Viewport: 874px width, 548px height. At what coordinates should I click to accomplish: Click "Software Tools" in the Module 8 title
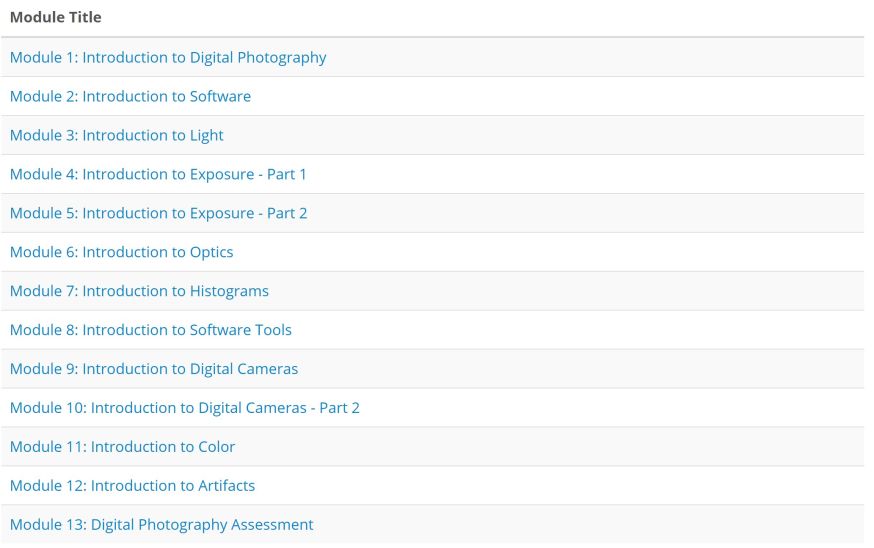[241, 331]
